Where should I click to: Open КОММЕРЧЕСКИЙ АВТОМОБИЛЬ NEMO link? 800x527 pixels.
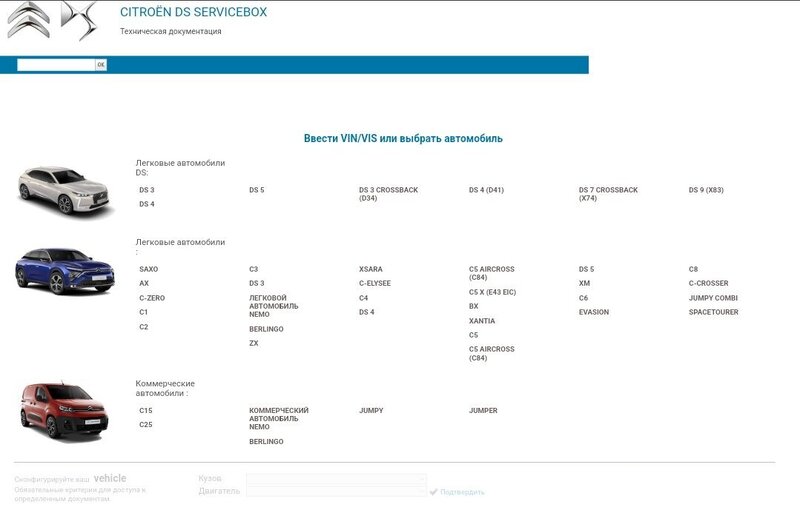pyautogui.click(x=279, y=418)
